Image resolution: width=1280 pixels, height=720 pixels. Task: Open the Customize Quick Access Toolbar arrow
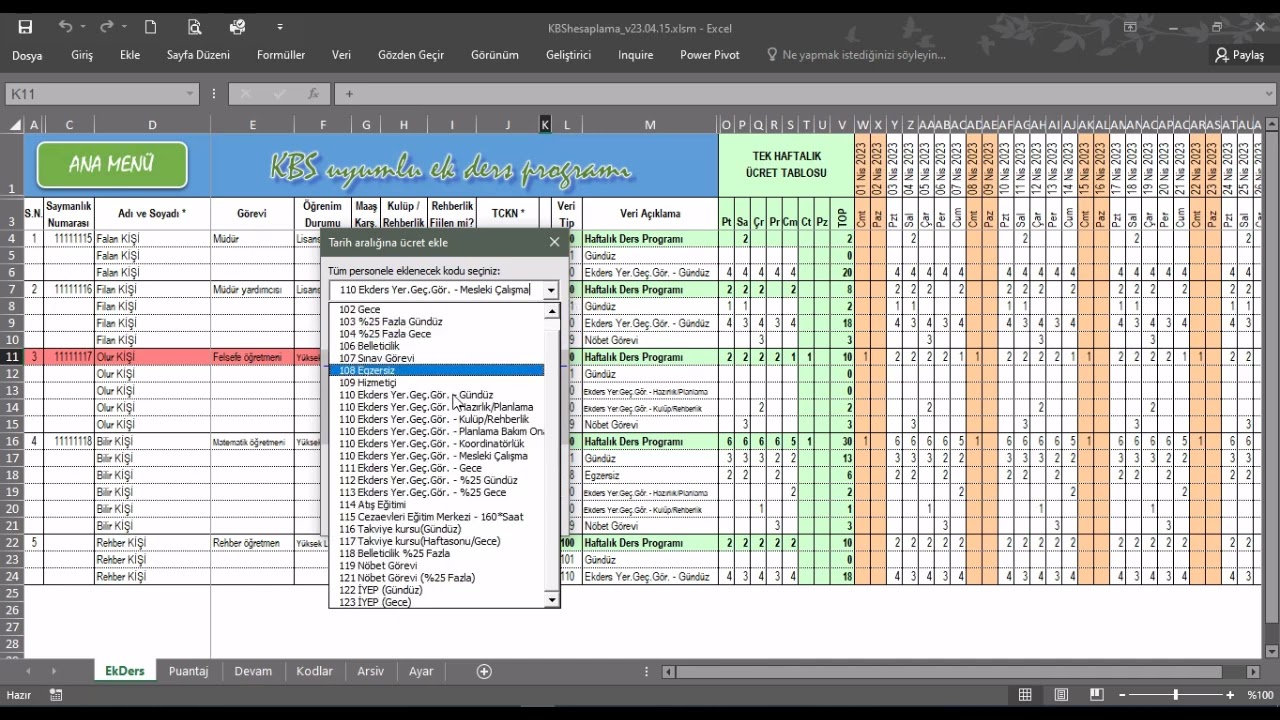279,27
